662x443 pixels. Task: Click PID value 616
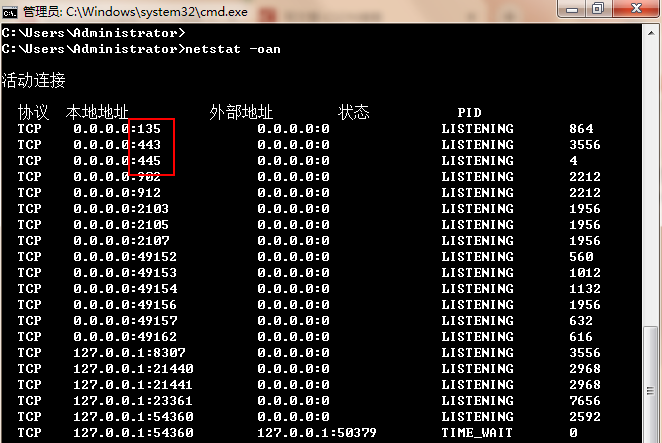click(x=581, y=337)
